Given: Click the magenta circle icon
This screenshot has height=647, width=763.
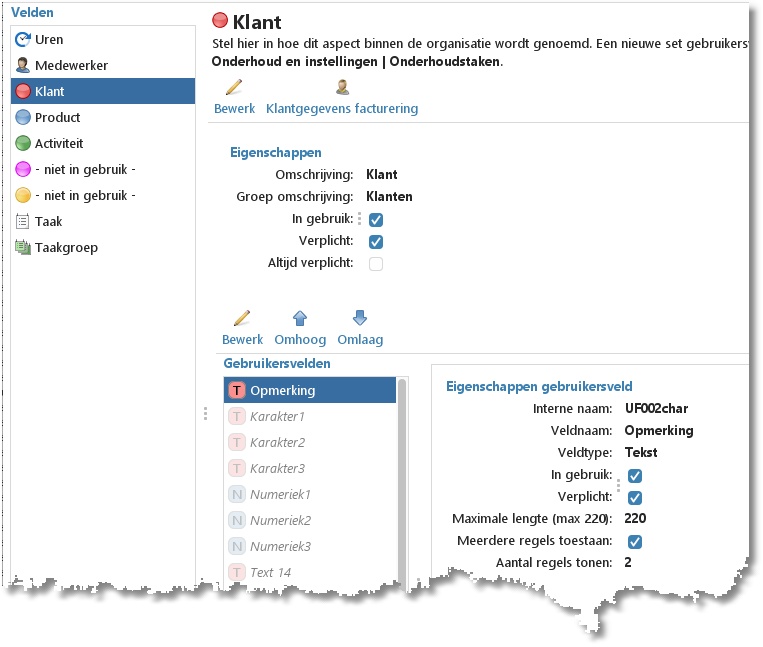Looking at the screenshot, I should 23,169.
